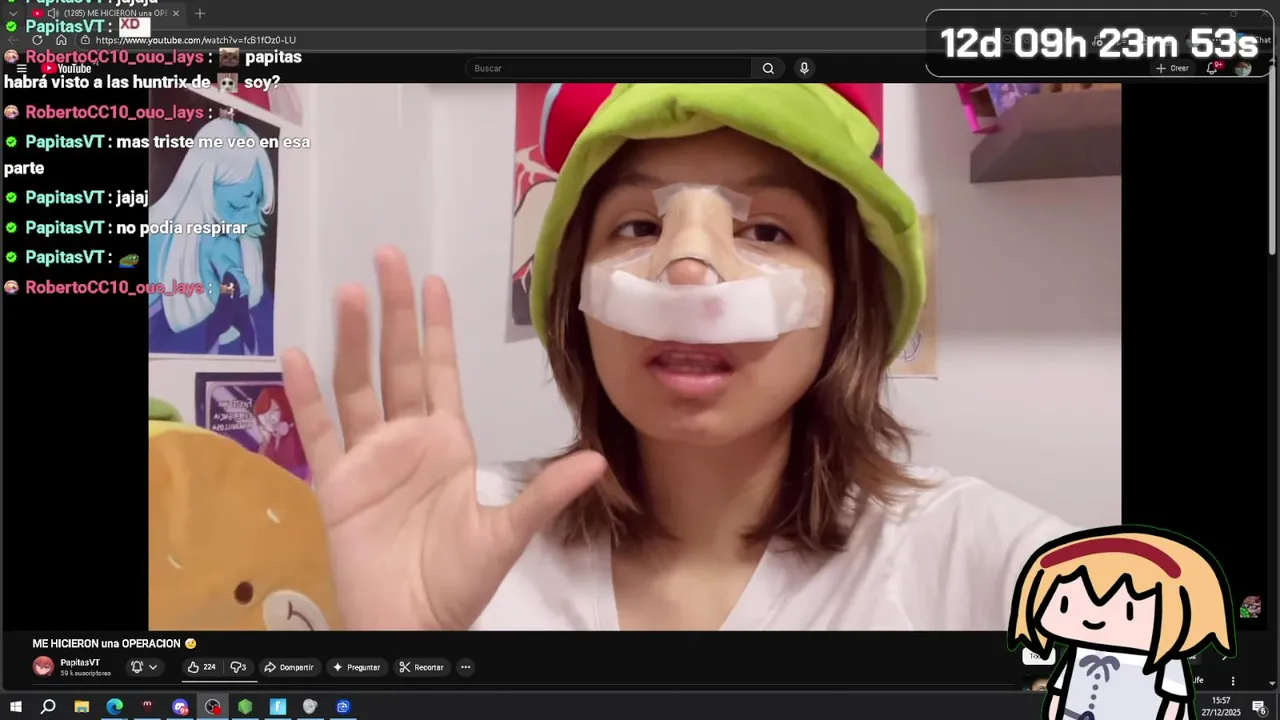Image resolution: width=1280 pixels, height=720 pixels.
Task: Open the YouTube account avatar menu
Action: pos(1243,68)
